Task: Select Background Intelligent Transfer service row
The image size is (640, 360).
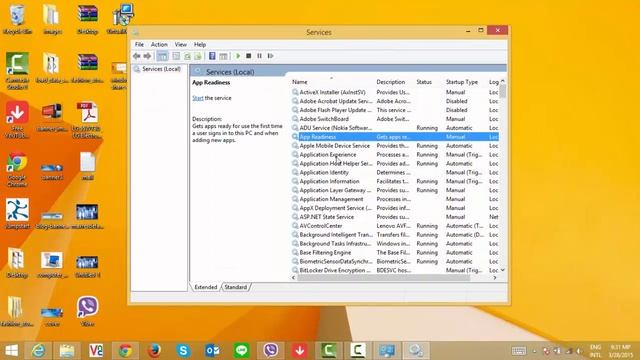Action: pyautogui.click(x=395, y=235)
